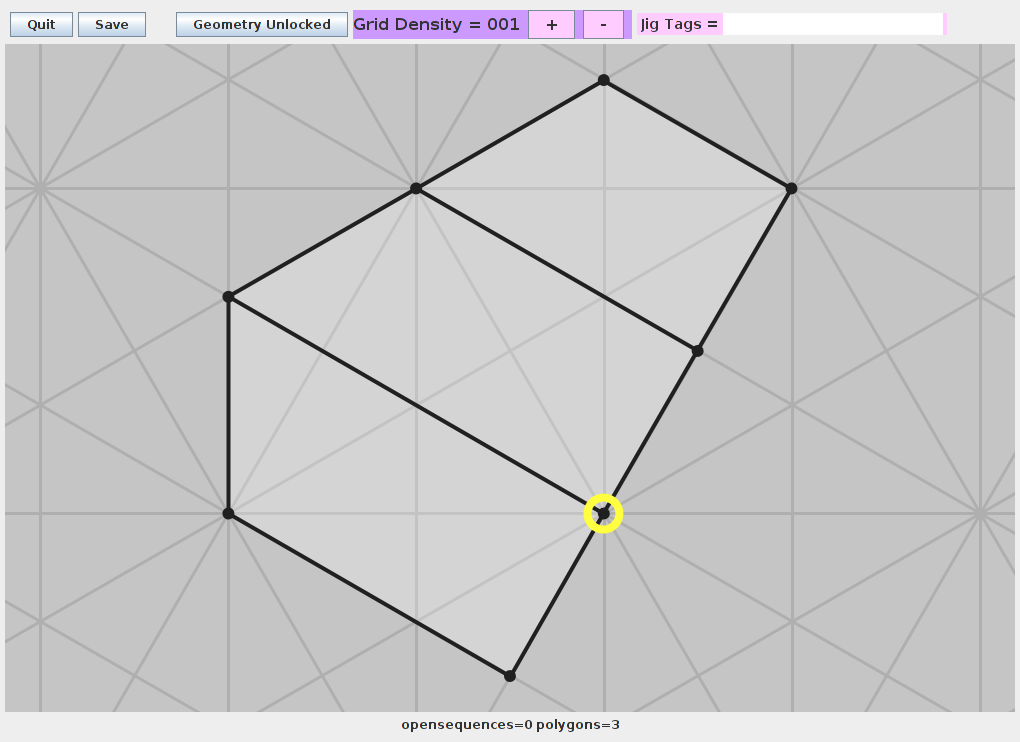Increase grid density with the plus button

[x=551, y=25]
